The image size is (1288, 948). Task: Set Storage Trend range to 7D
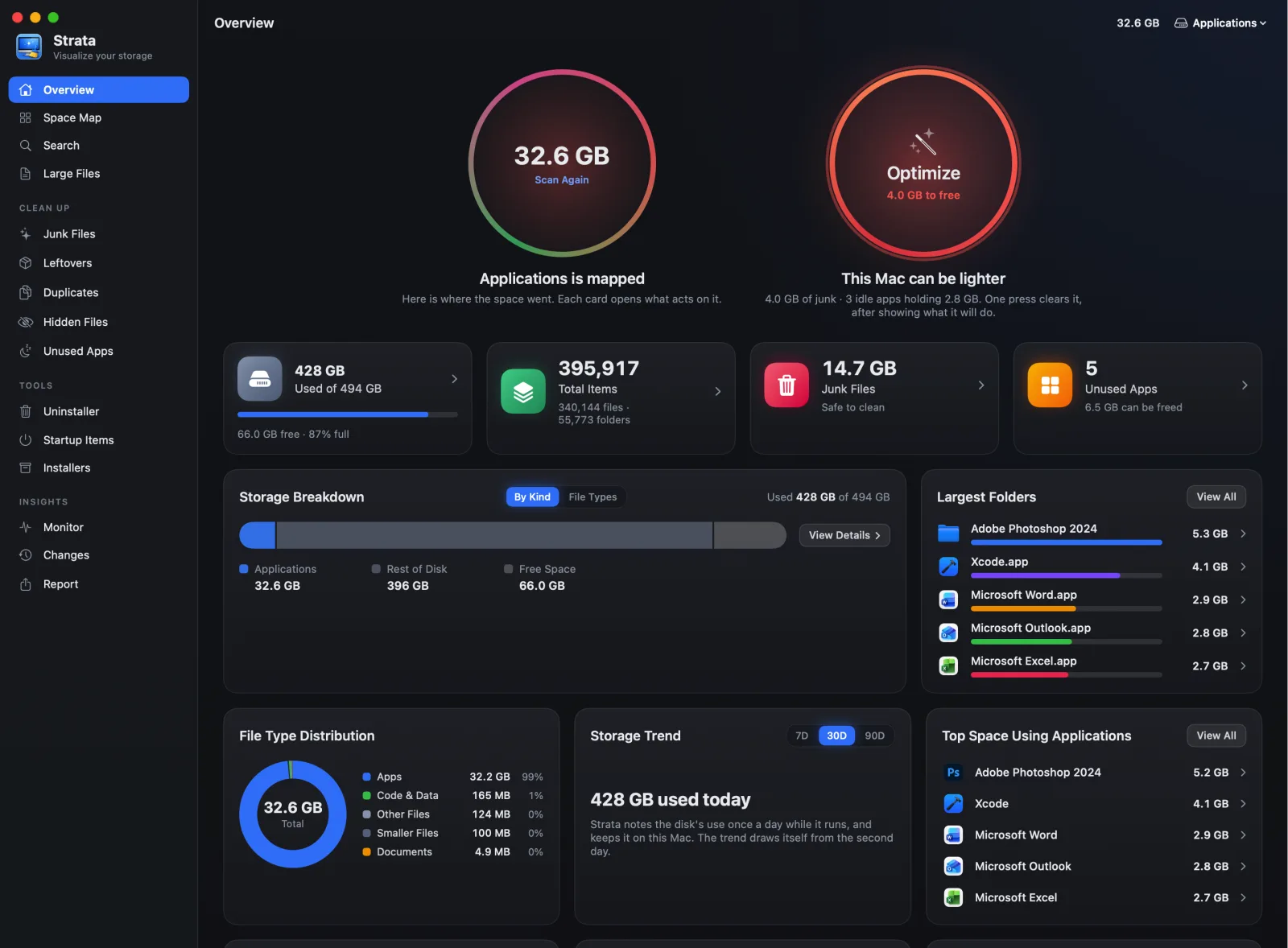click(802, 736)
